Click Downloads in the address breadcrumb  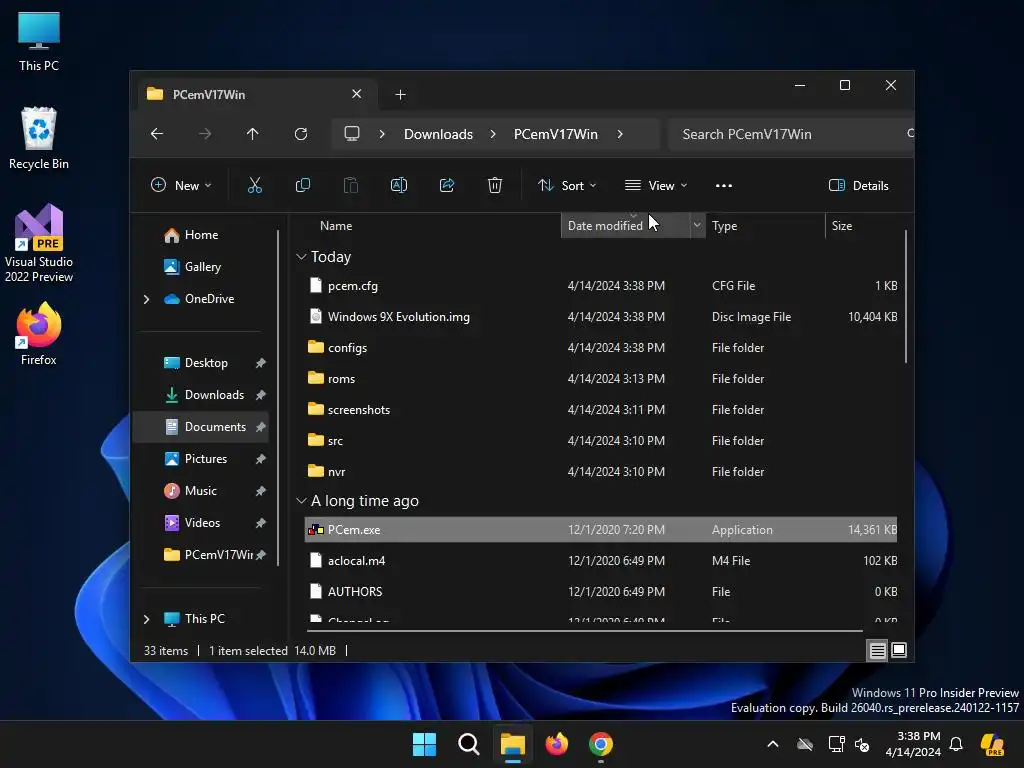[x=438, y=134]
